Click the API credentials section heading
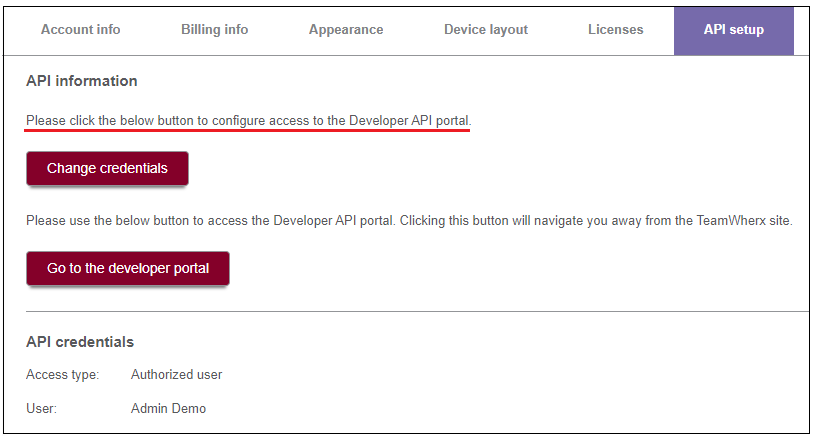 point(80,342)
